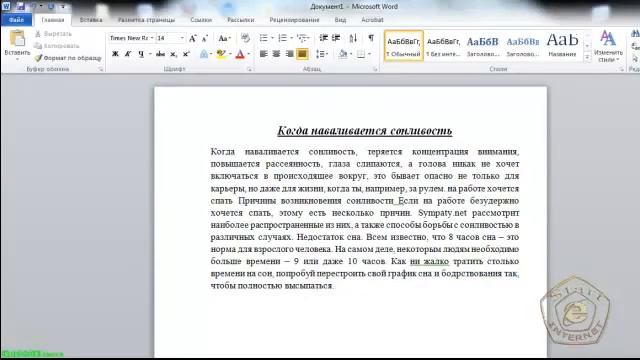Image resolution: width=640 pixels, height=360 pixels.
Task: Click the bulleted list icon
Action: 264,38
